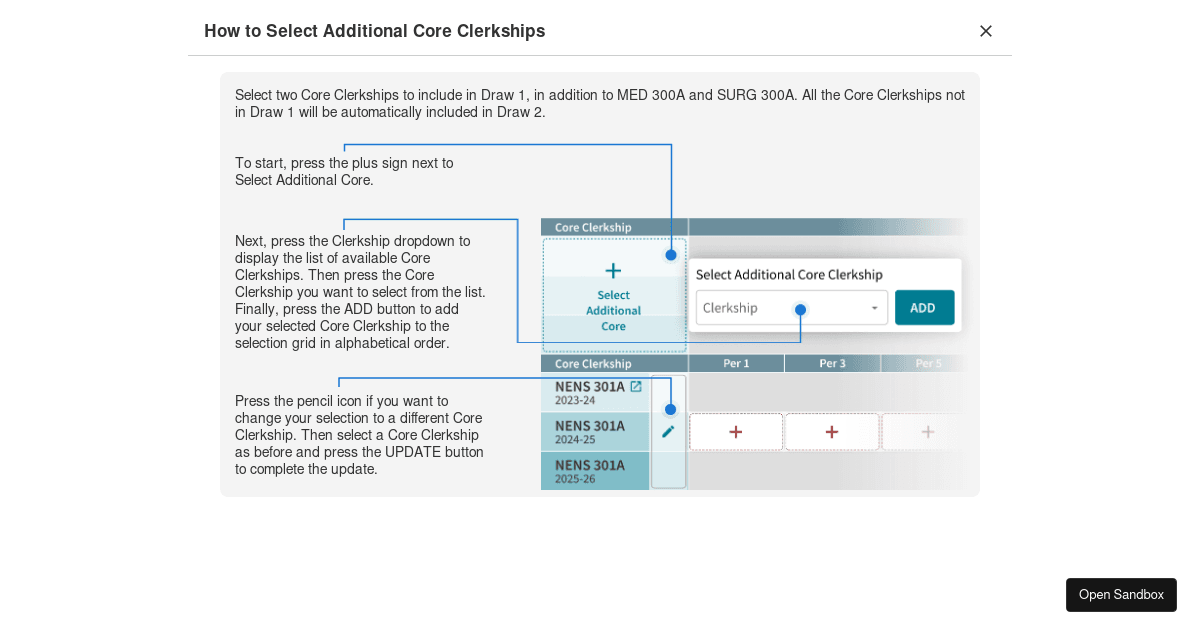
Task: Click the blue dot marker above the plus sign
Action: click(x=670, y=256)
